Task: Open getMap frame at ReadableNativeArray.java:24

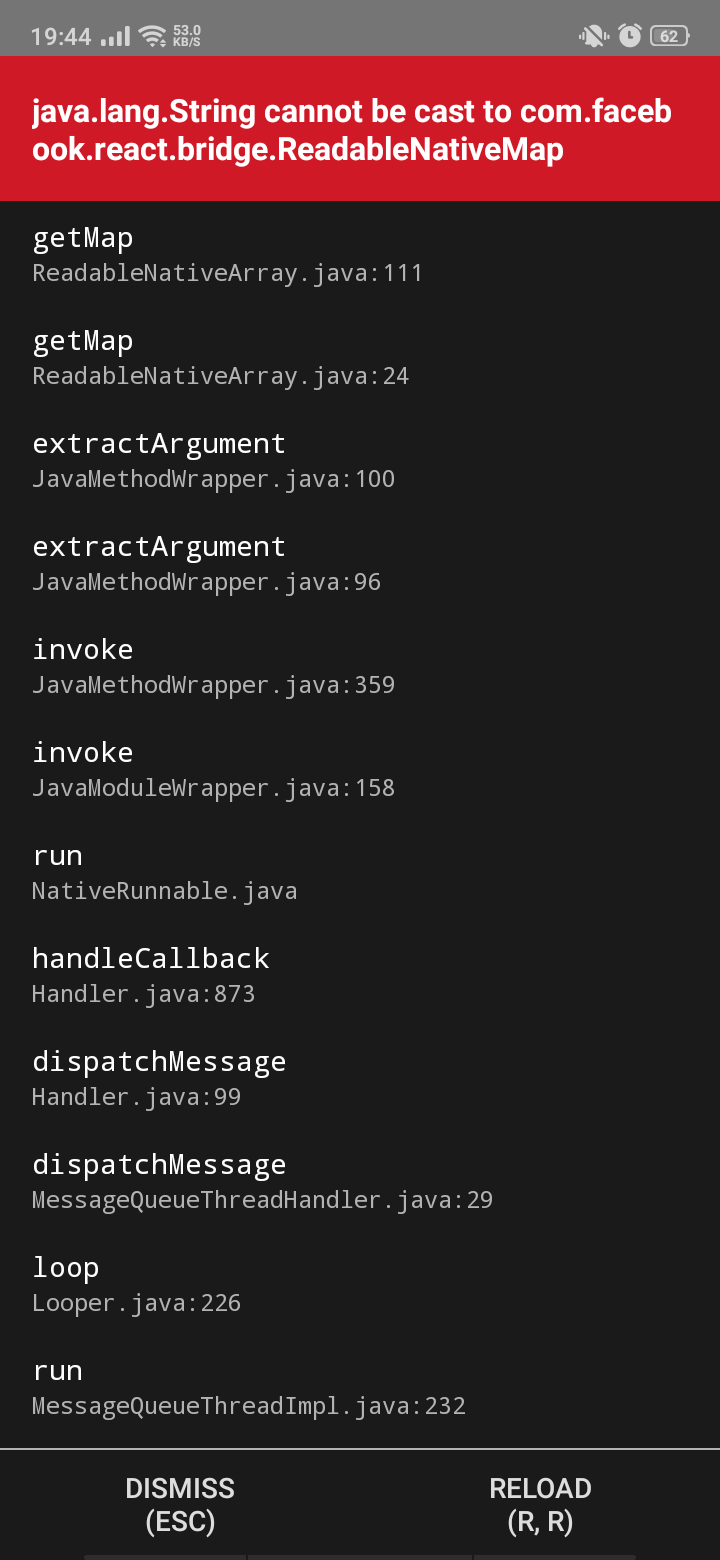Action: pyautogui.click(x=220, y=356)
